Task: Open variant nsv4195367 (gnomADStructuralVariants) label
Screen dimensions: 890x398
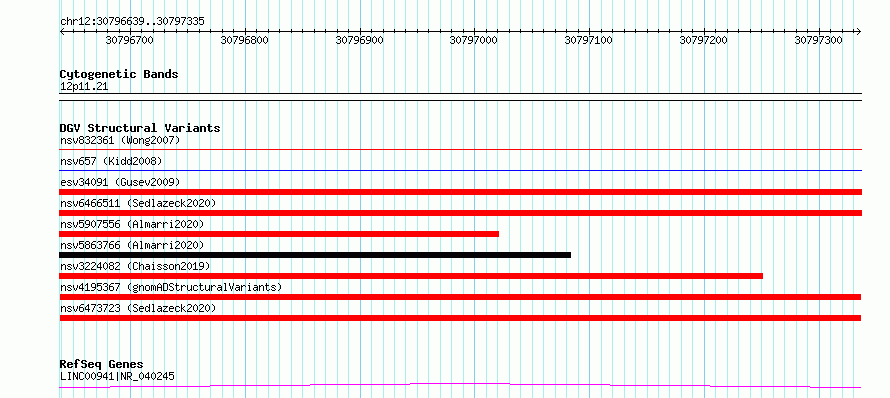Action: point(171,287)
